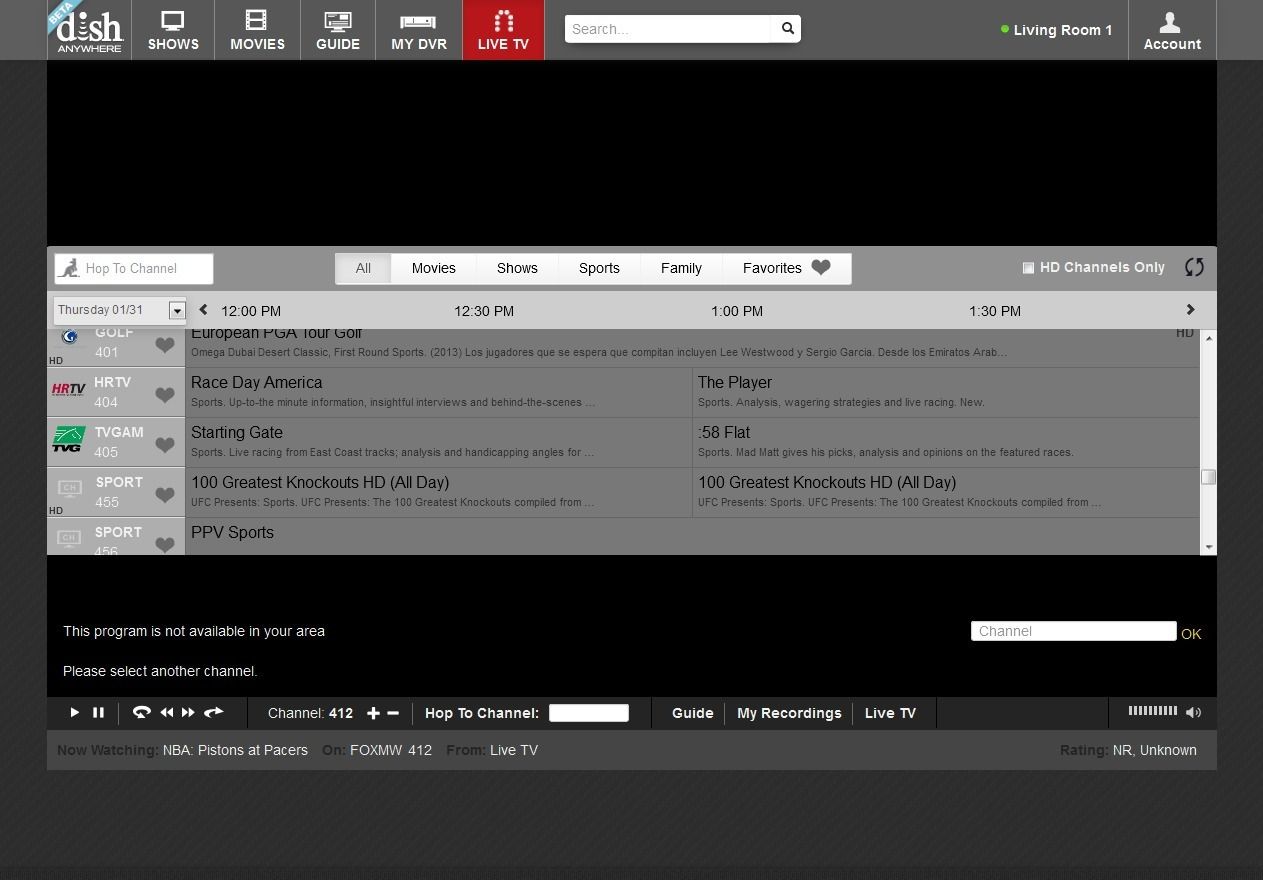Refresh the guide using the reload icon
This screenshot has width=1263, height=880.
1194,267
